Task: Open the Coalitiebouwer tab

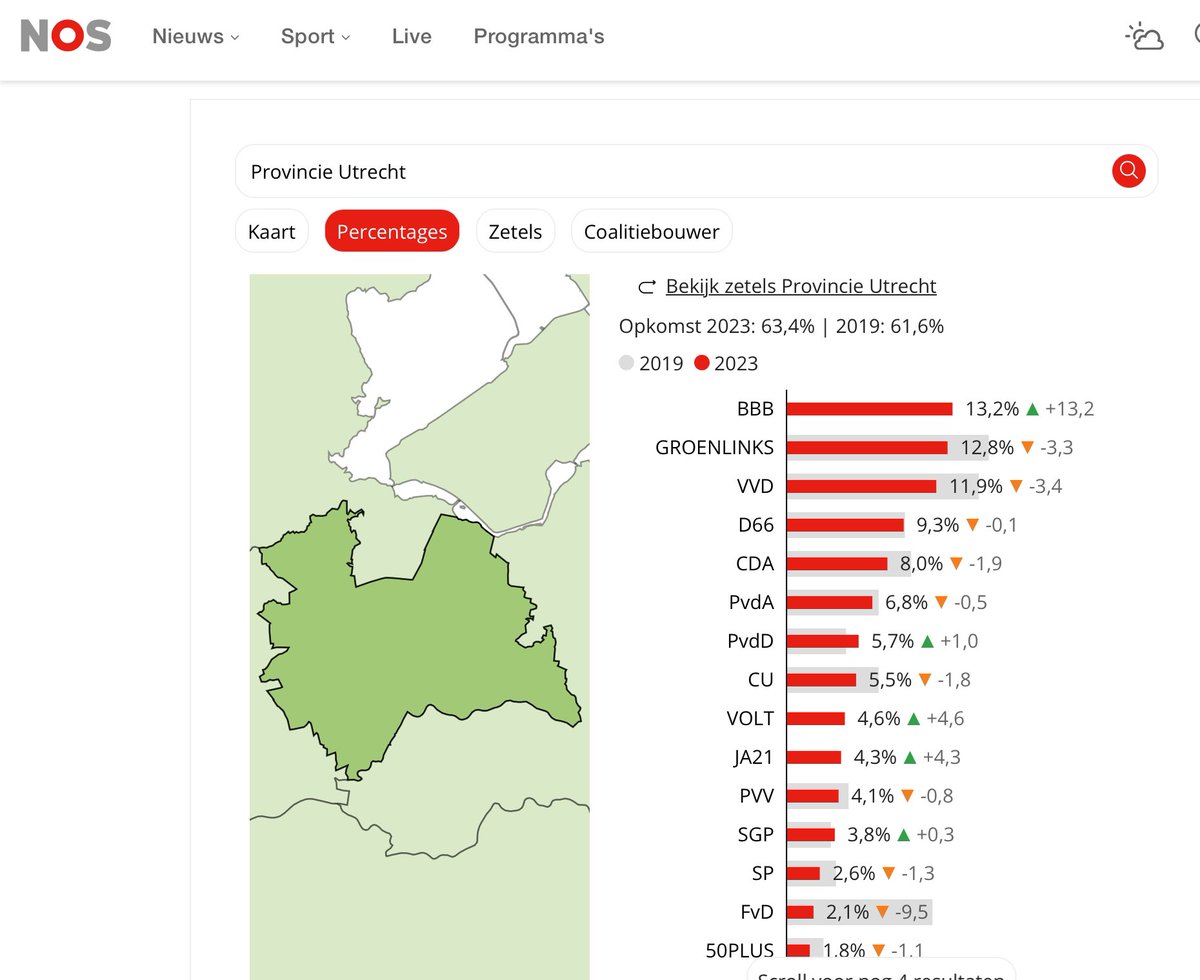Action: (652, 232)
